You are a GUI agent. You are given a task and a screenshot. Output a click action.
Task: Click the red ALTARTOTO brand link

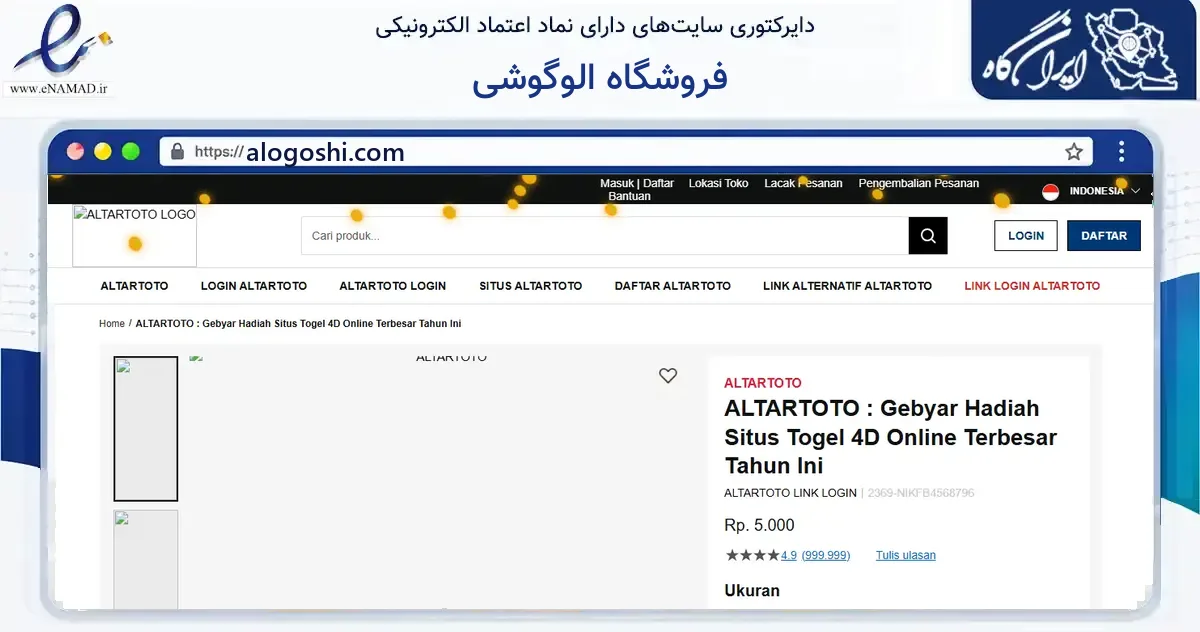763,383
